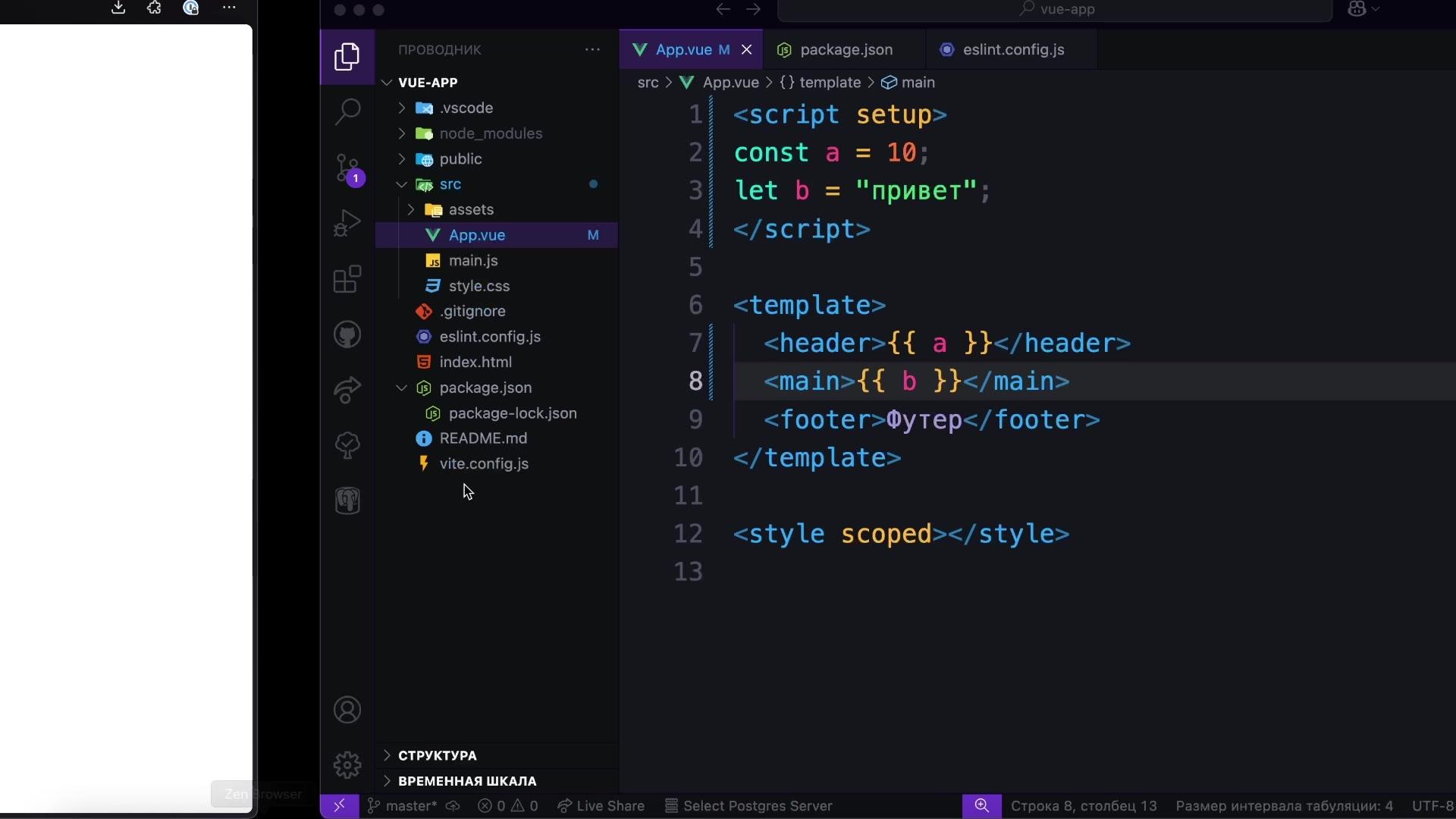The width and height of the screenshot is (1456, 819).
Task: Click the main breadcrumb
Action: point(908,82)
